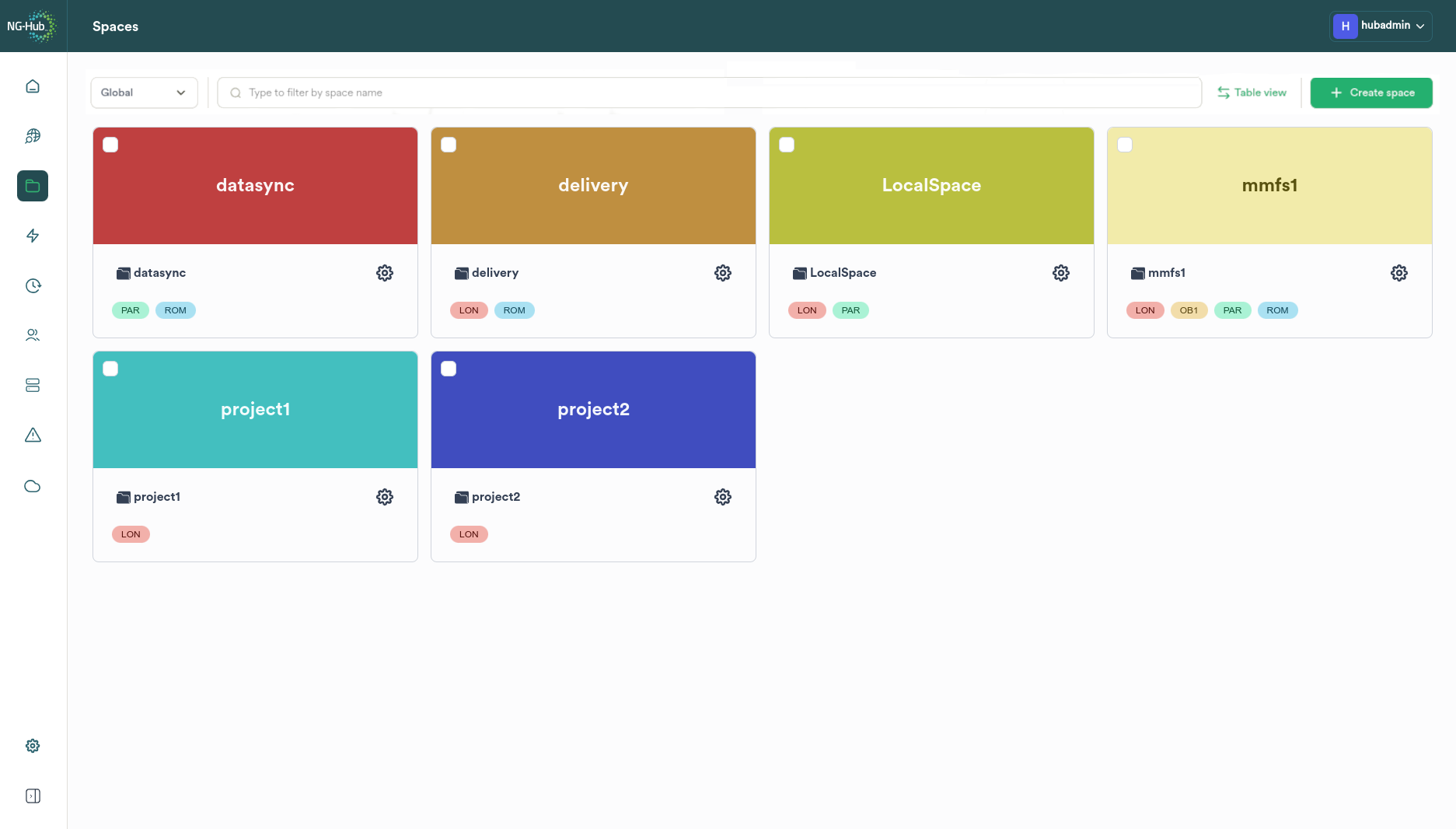Collapse sidebar using bottom panel icon

(x=33, y=796)
